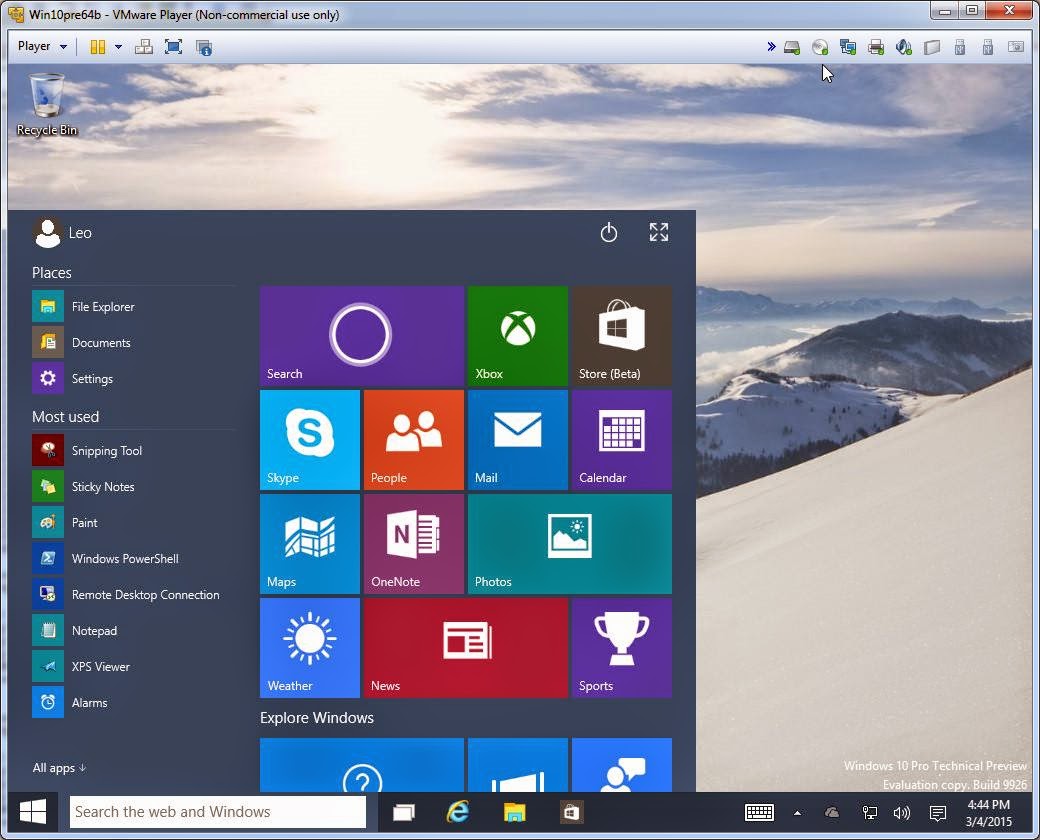Open the OneNote tile
1040x840 pixels.
[x=414, y=544]
